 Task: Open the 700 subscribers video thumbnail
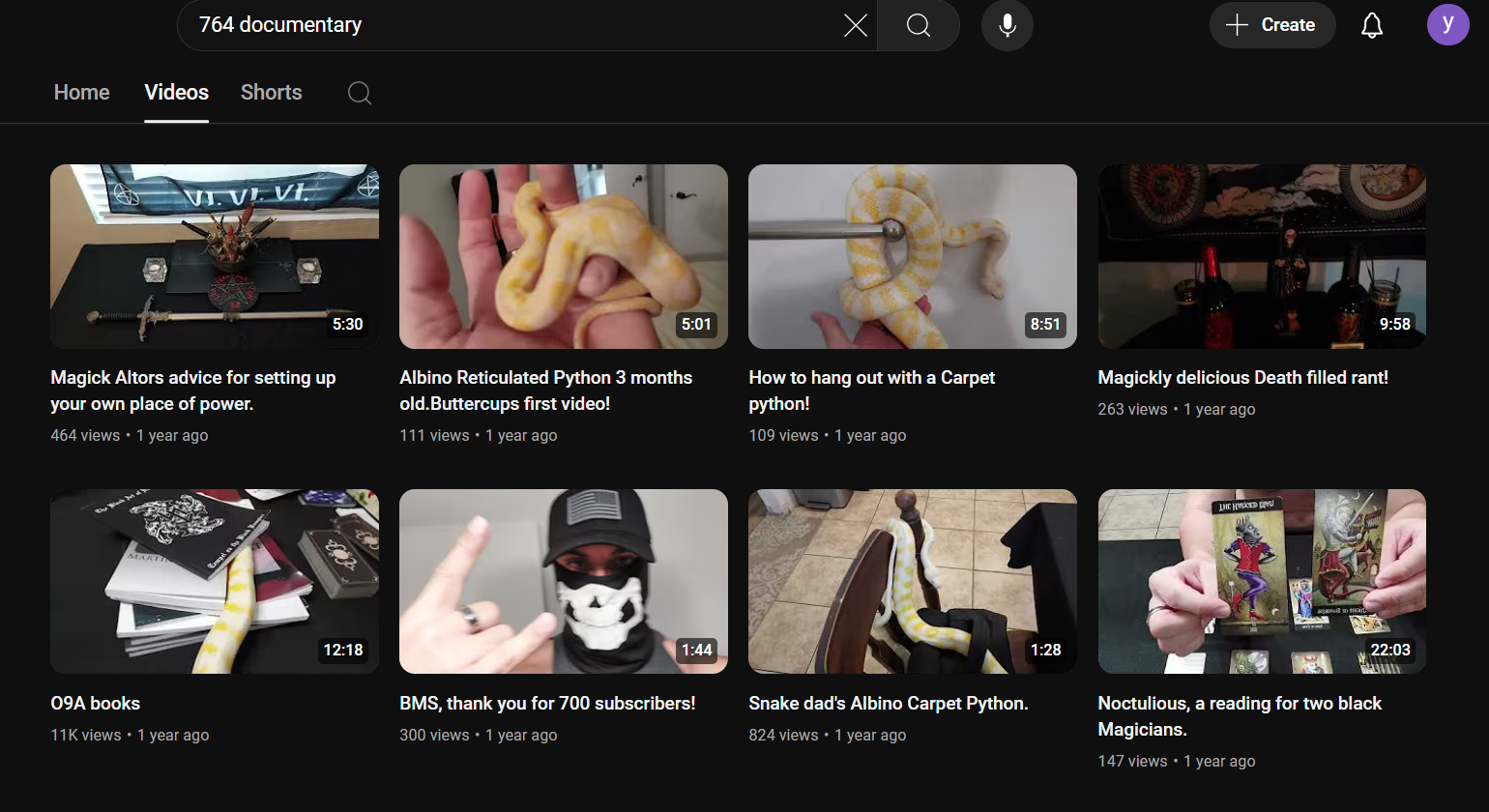point(564,581)
